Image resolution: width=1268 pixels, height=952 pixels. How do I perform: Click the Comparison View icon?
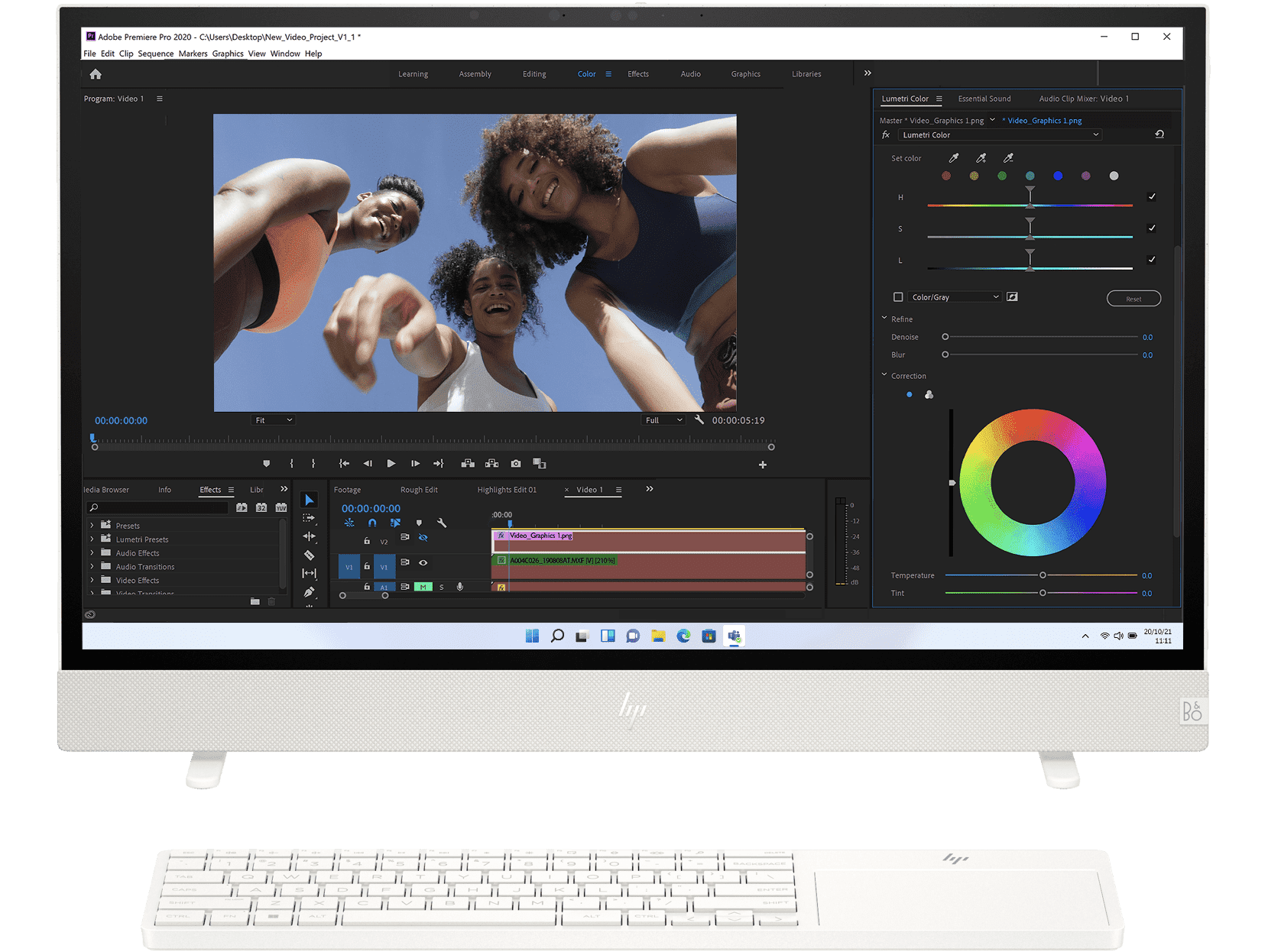(540, 464)
